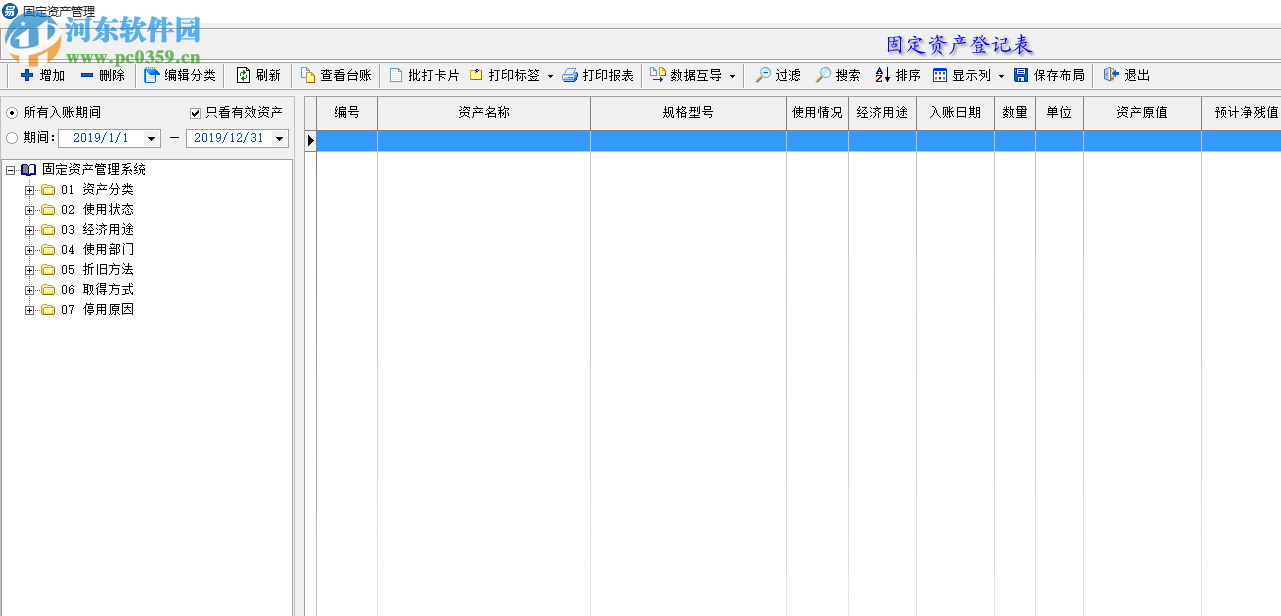The width and height of the screenshot is (1281, 616).
Task: Click the folder icon of 07 停用原因
Action: (48, 310)
